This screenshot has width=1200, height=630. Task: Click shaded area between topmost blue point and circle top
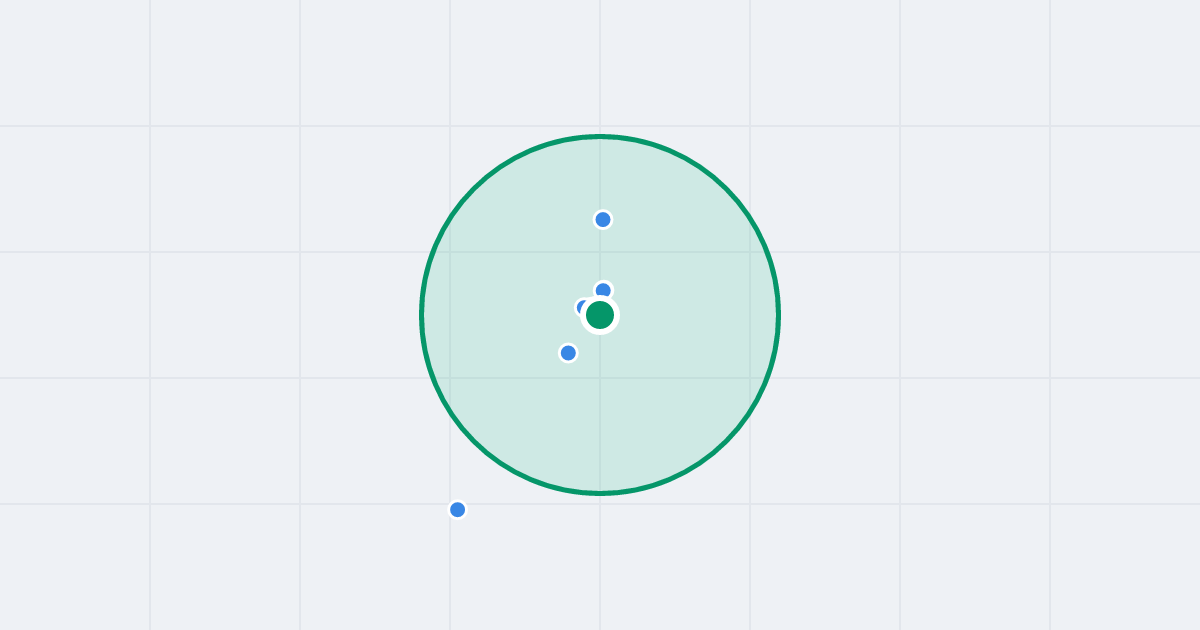[x=601, y=175]
